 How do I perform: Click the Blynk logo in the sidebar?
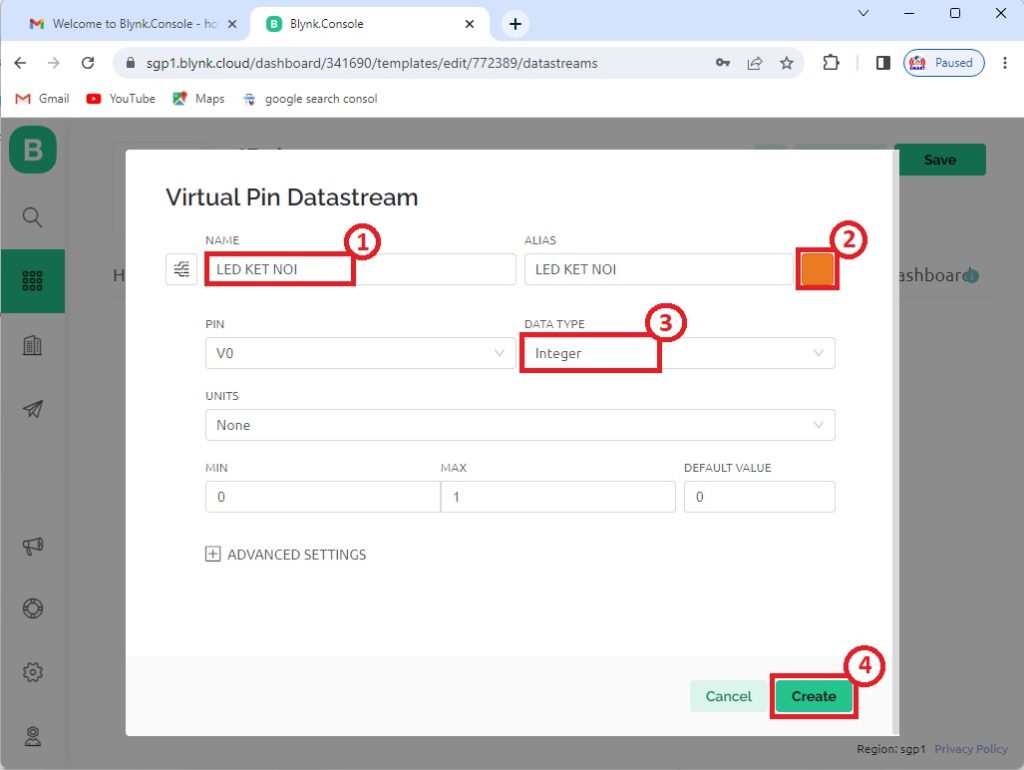tap(33, 151)
